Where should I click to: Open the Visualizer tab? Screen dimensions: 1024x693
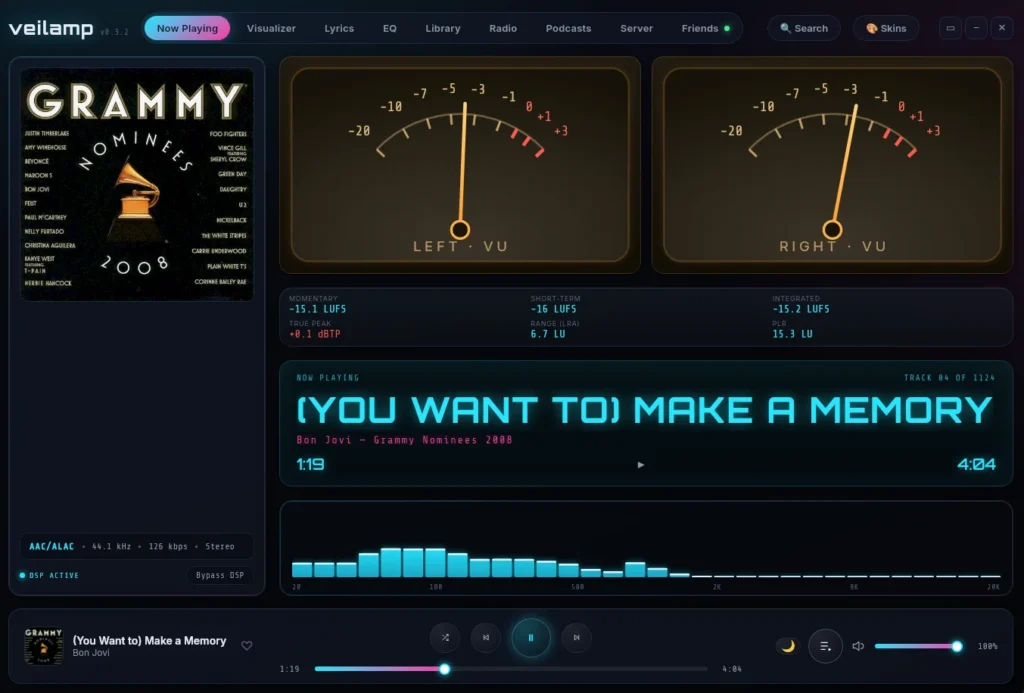pyautogui.click(x=271, y=28)
